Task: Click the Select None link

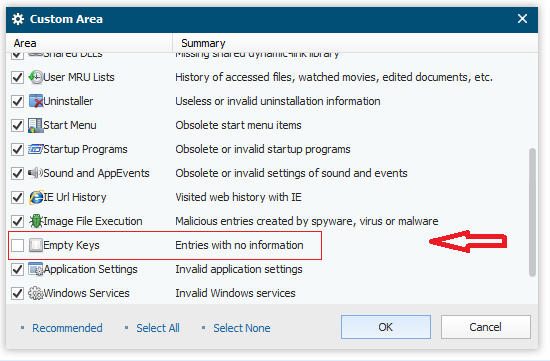Action: [x=242, y=328]
